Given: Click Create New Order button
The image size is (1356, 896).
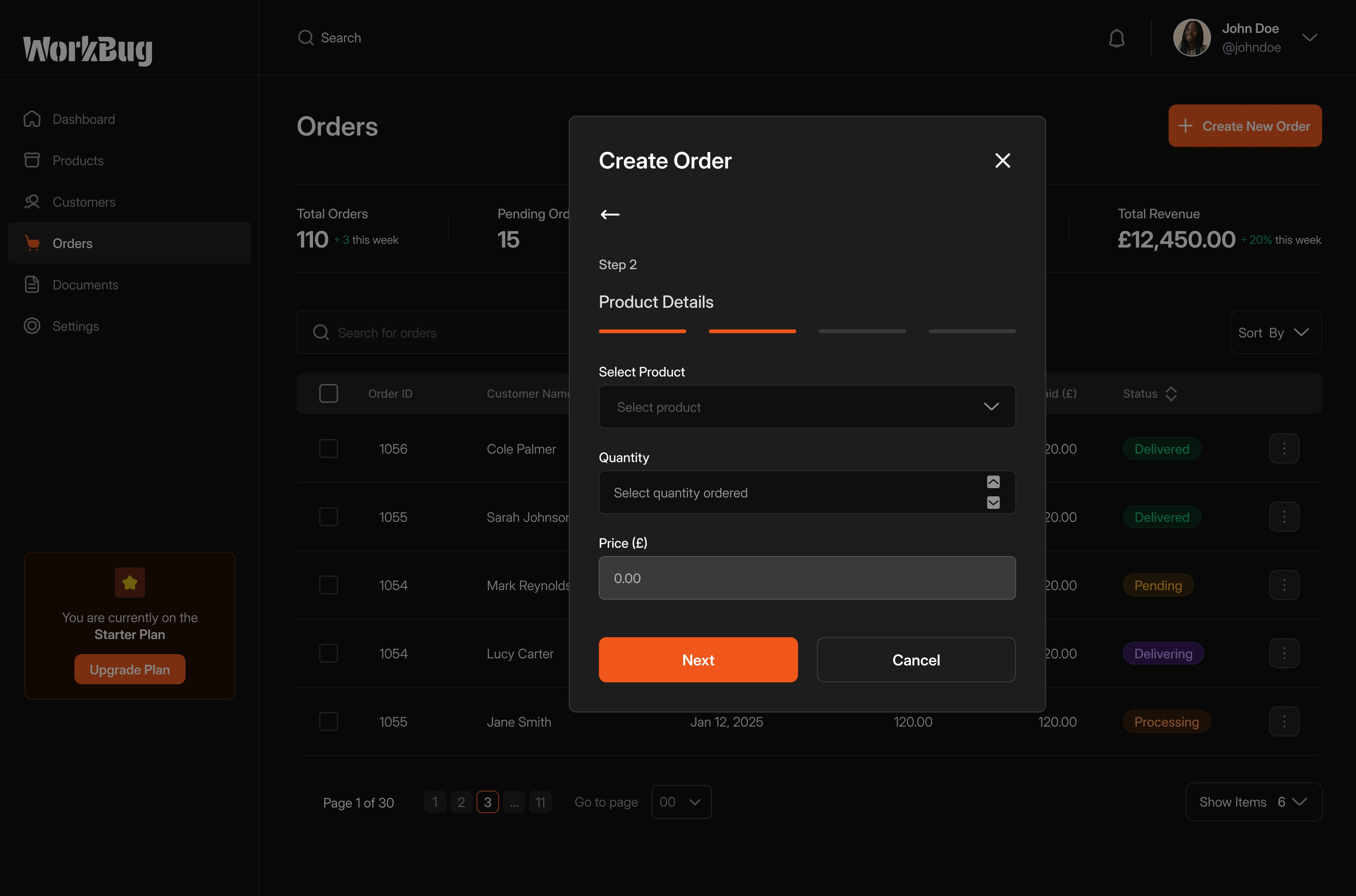Looking at the screenshot, I should click(x=1245, y=126).
